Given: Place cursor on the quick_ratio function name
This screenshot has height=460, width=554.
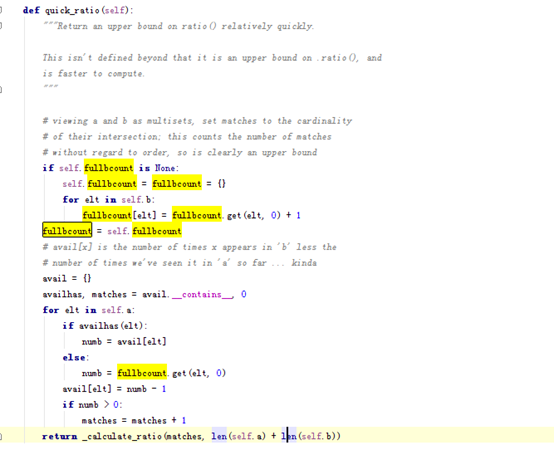Looking at the screenshot, I should point(72,11).
